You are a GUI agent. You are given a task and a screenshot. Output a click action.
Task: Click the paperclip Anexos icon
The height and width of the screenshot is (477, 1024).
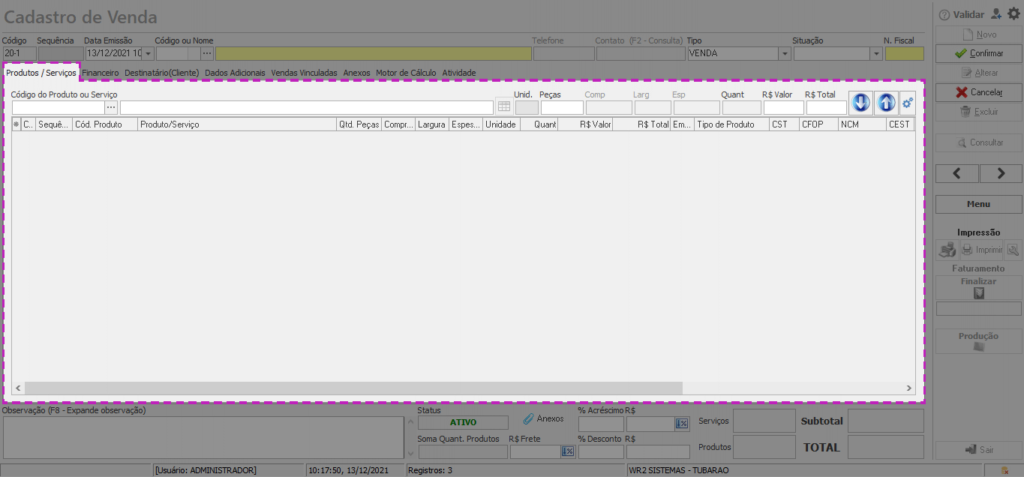pos(529,419)
